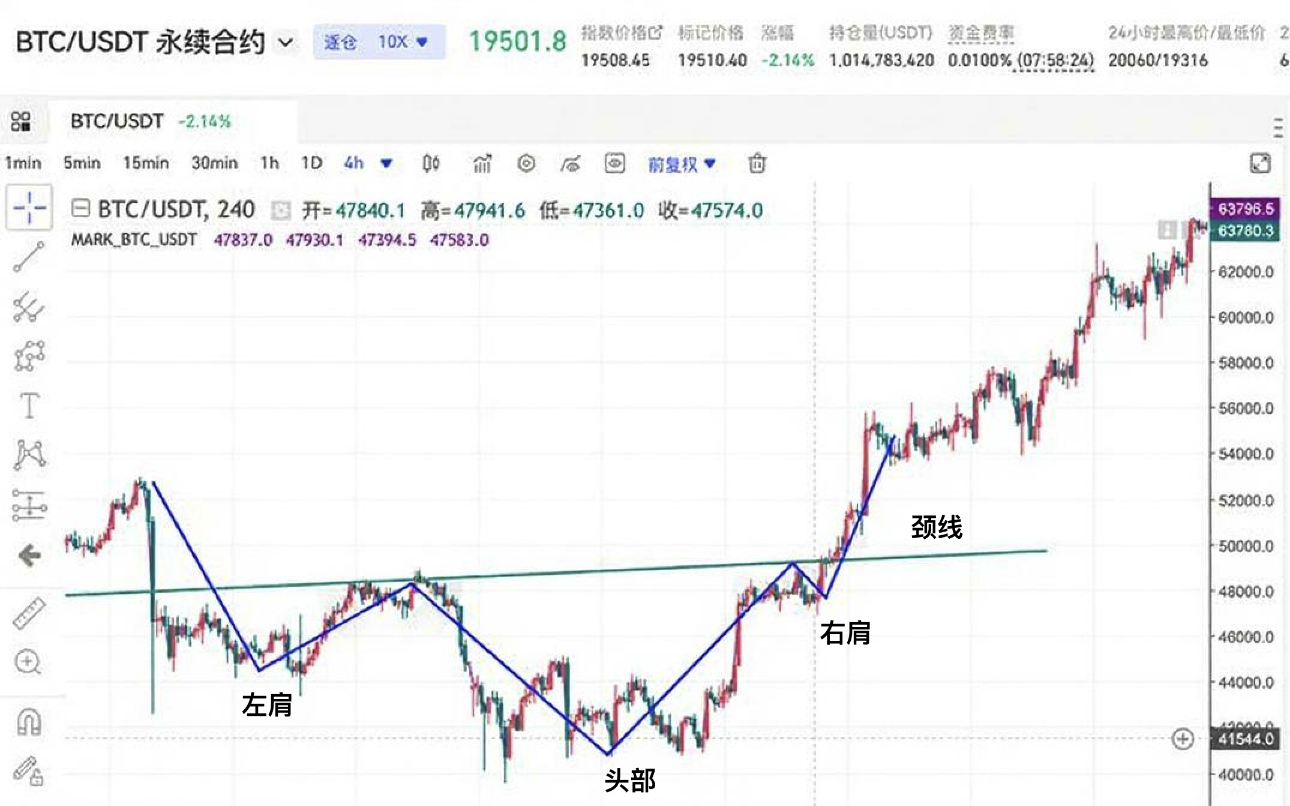The image size is (1290, 806).
Task: Open the BTC/USDT 永续合约 pair selector
Action: [x=156, y=43]
